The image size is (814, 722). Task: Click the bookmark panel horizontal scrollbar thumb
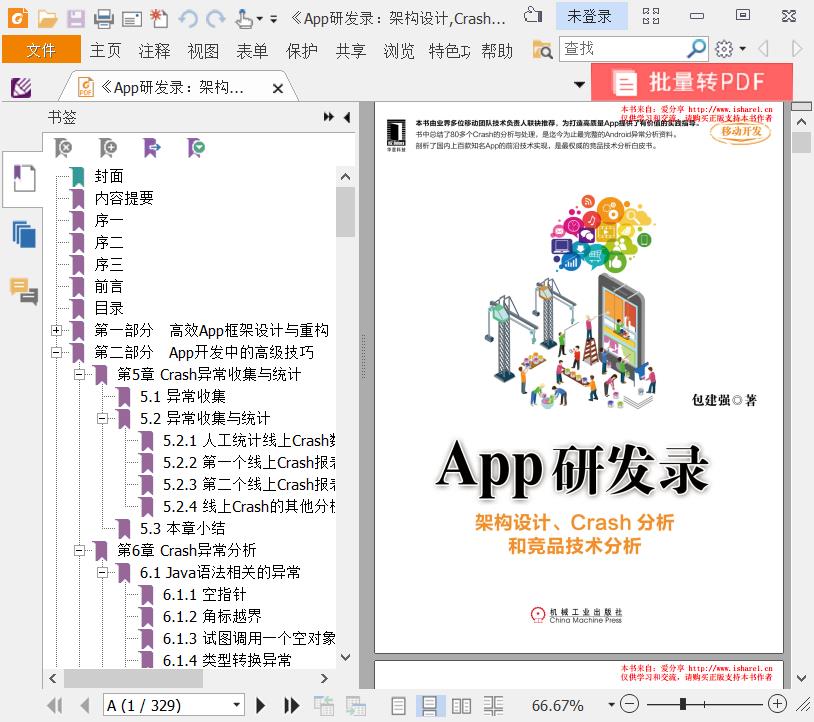133,678
